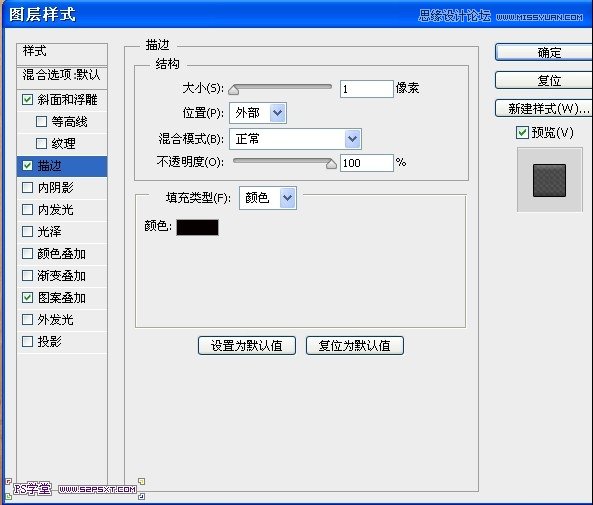Viewport: 593px width, 505px height.
Task: Toggle the 预览(V) checkbox
Action: (522, 133)
